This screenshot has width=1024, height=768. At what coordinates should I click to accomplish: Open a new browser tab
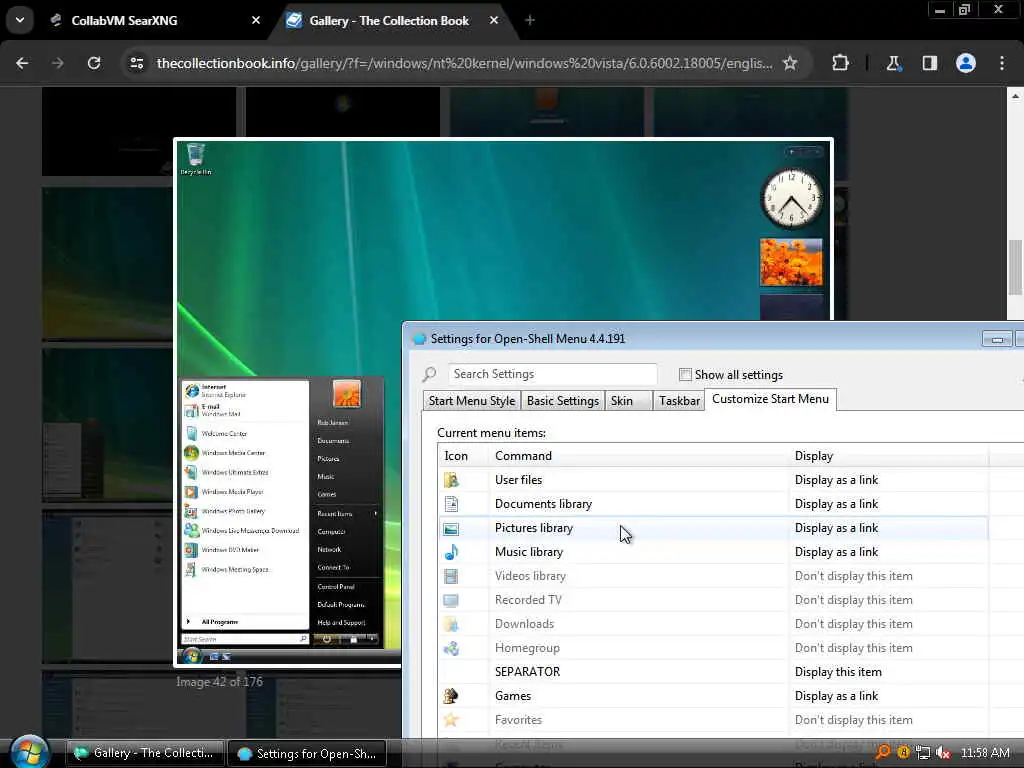tap(530, 20)
